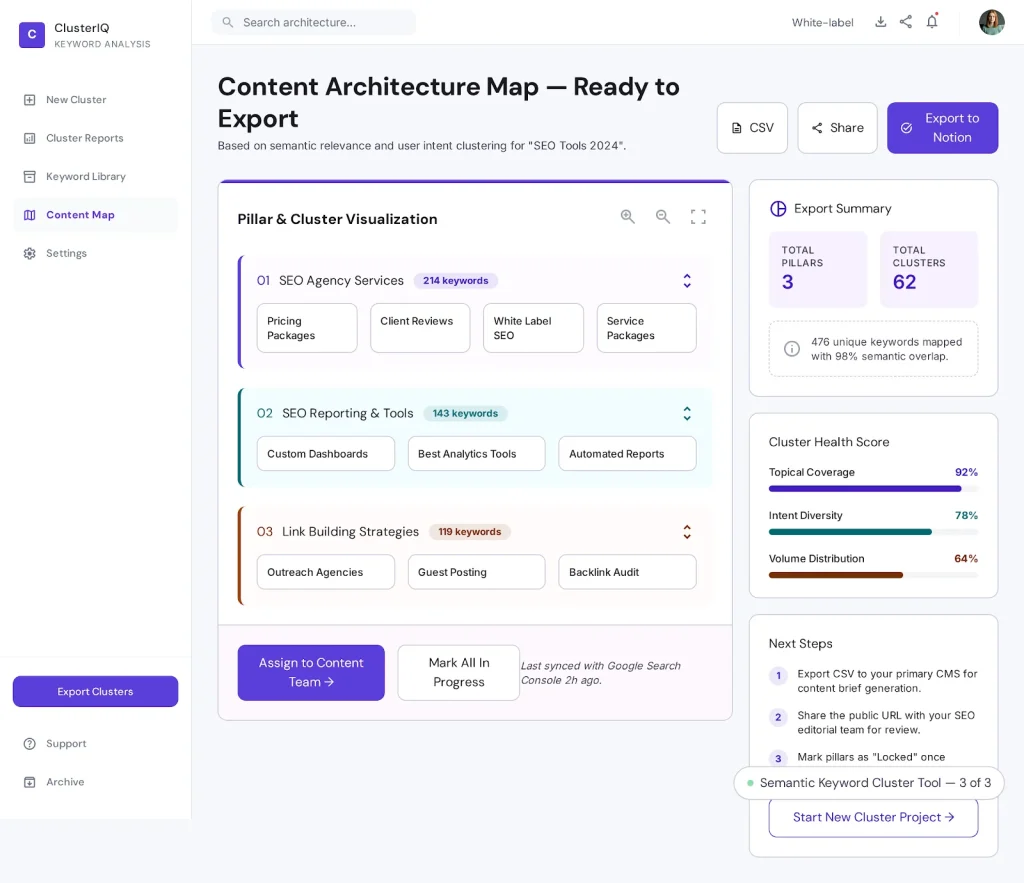This screenshot has width=1024, height=883.
Task: Click Export to Notion button
Action: (x=942, y=128)
